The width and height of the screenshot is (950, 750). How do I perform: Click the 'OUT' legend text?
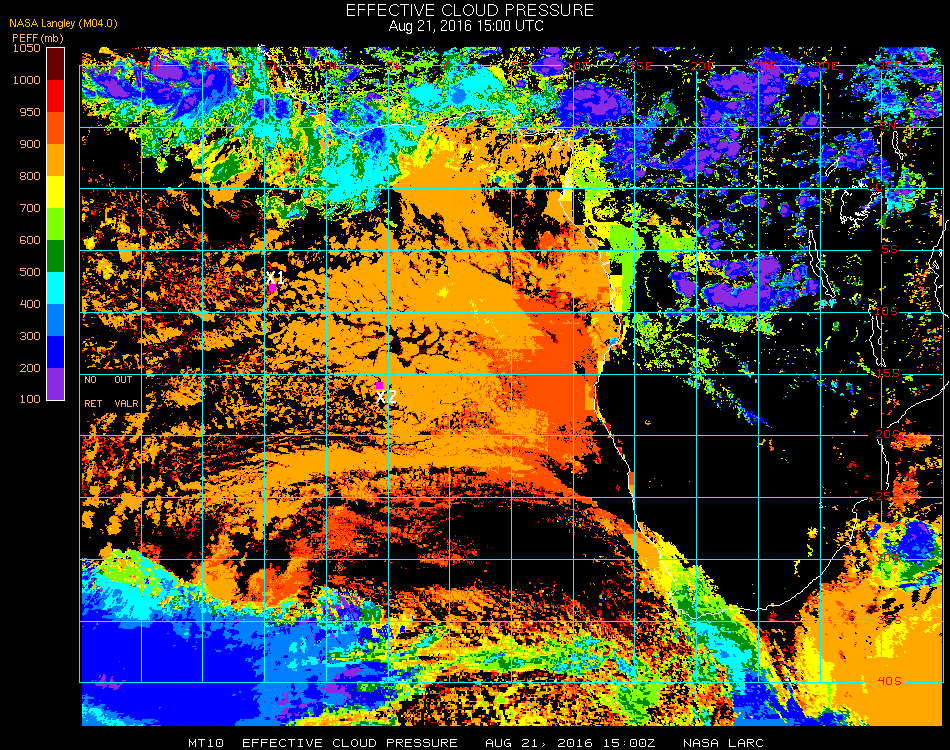124,380
